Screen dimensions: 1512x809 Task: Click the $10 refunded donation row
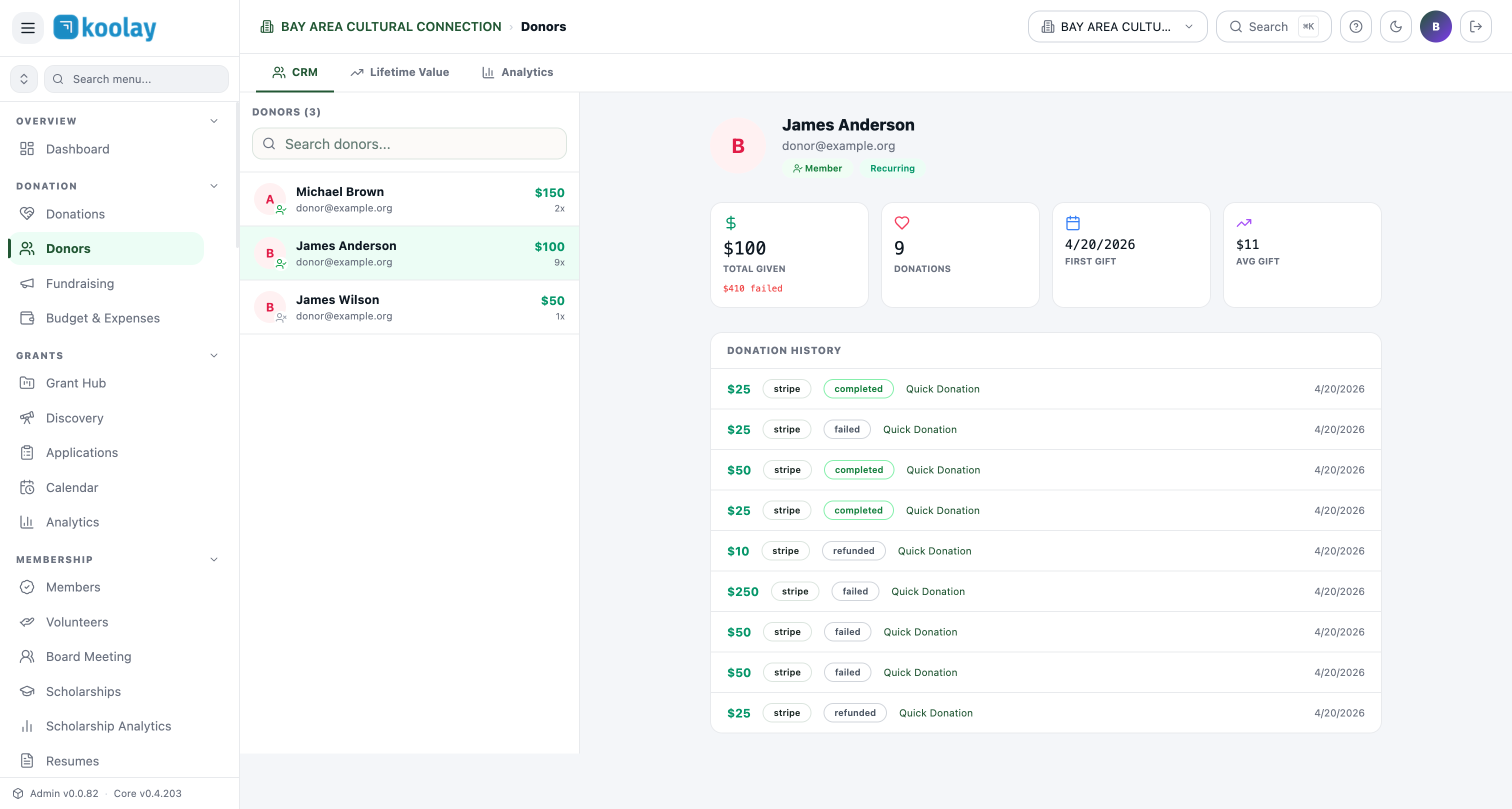coord(1045,550)
